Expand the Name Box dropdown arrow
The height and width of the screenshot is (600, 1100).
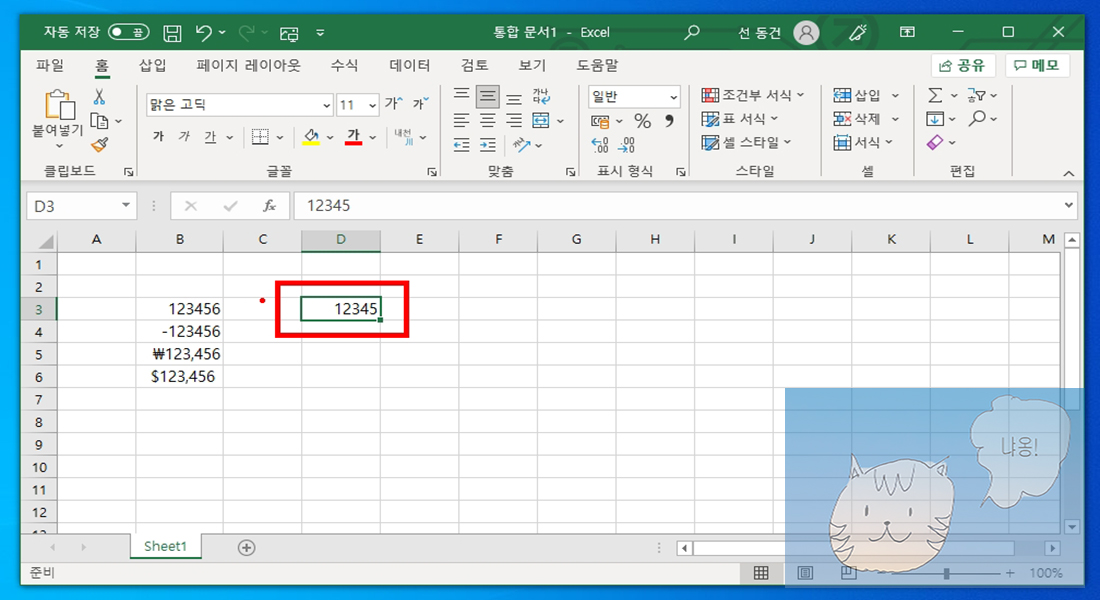pos(126,206)
